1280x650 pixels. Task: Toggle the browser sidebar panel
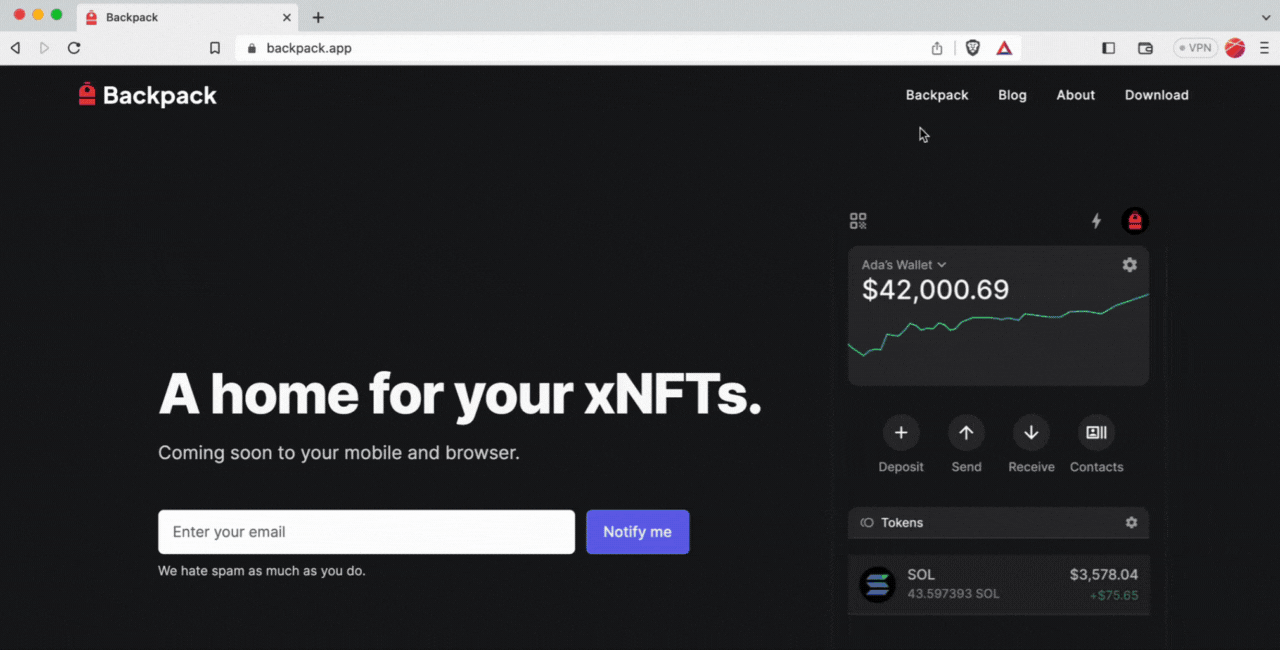1108,48
